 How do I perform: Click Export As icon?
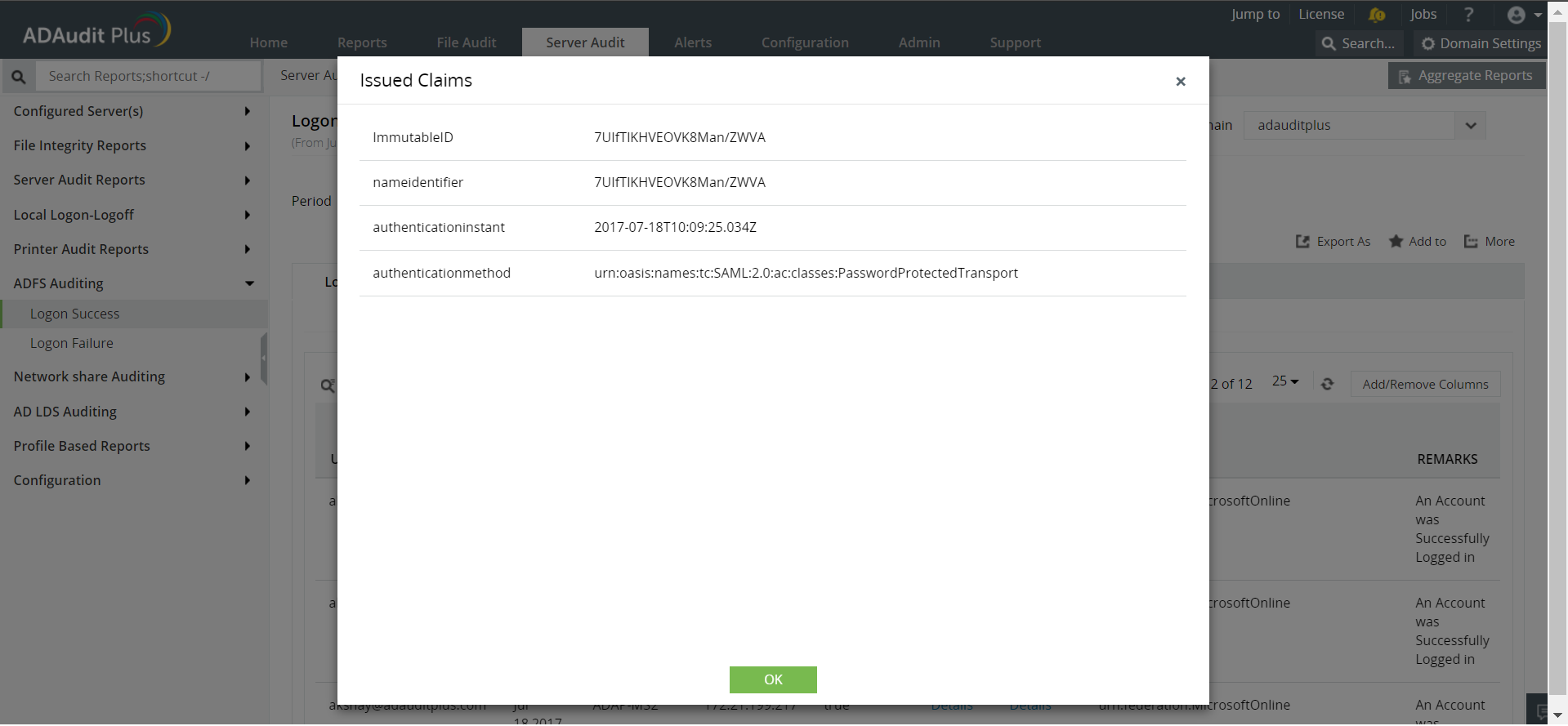point(1302,242)
